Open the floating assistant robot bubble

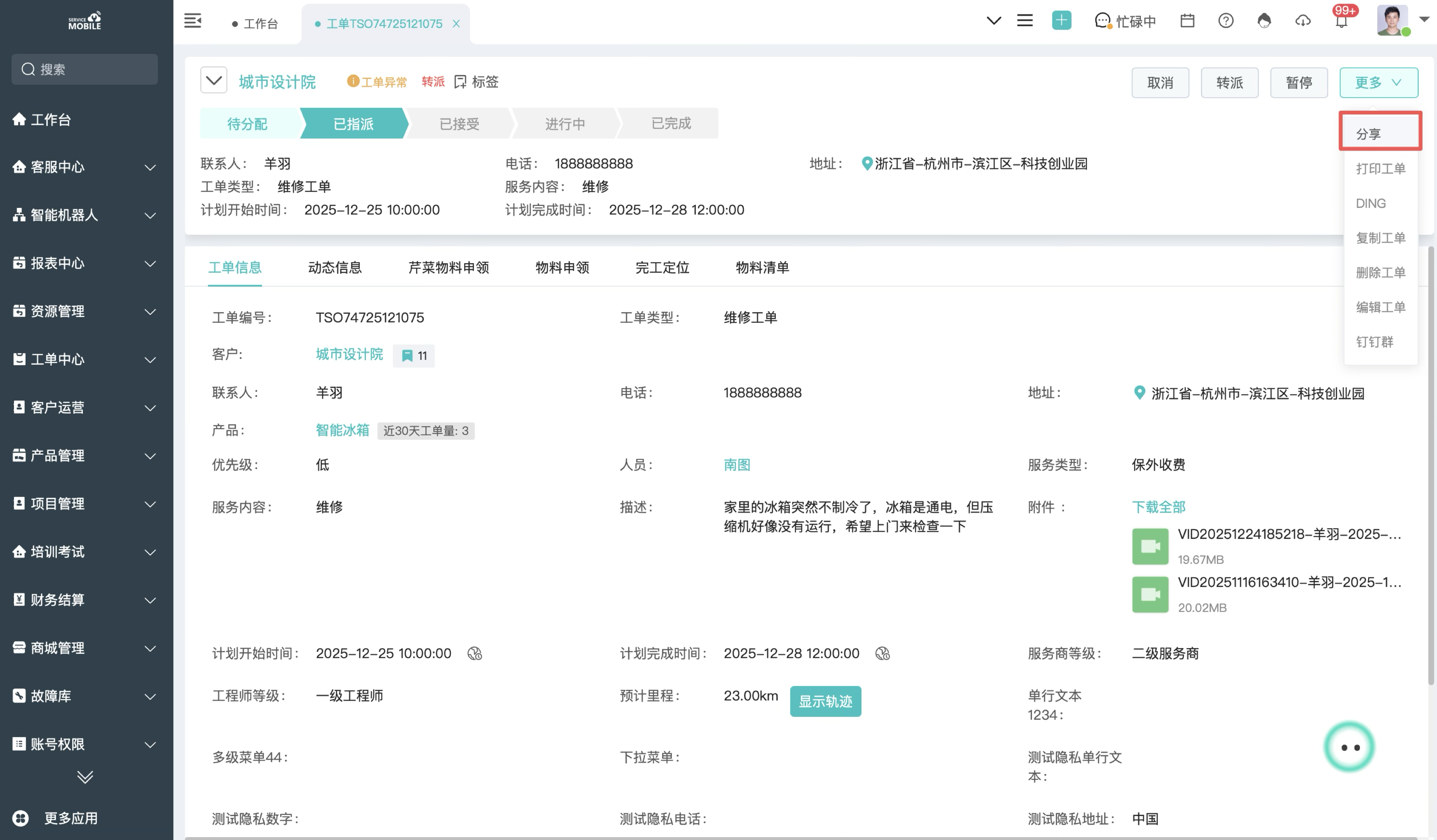click(1349, 747)
